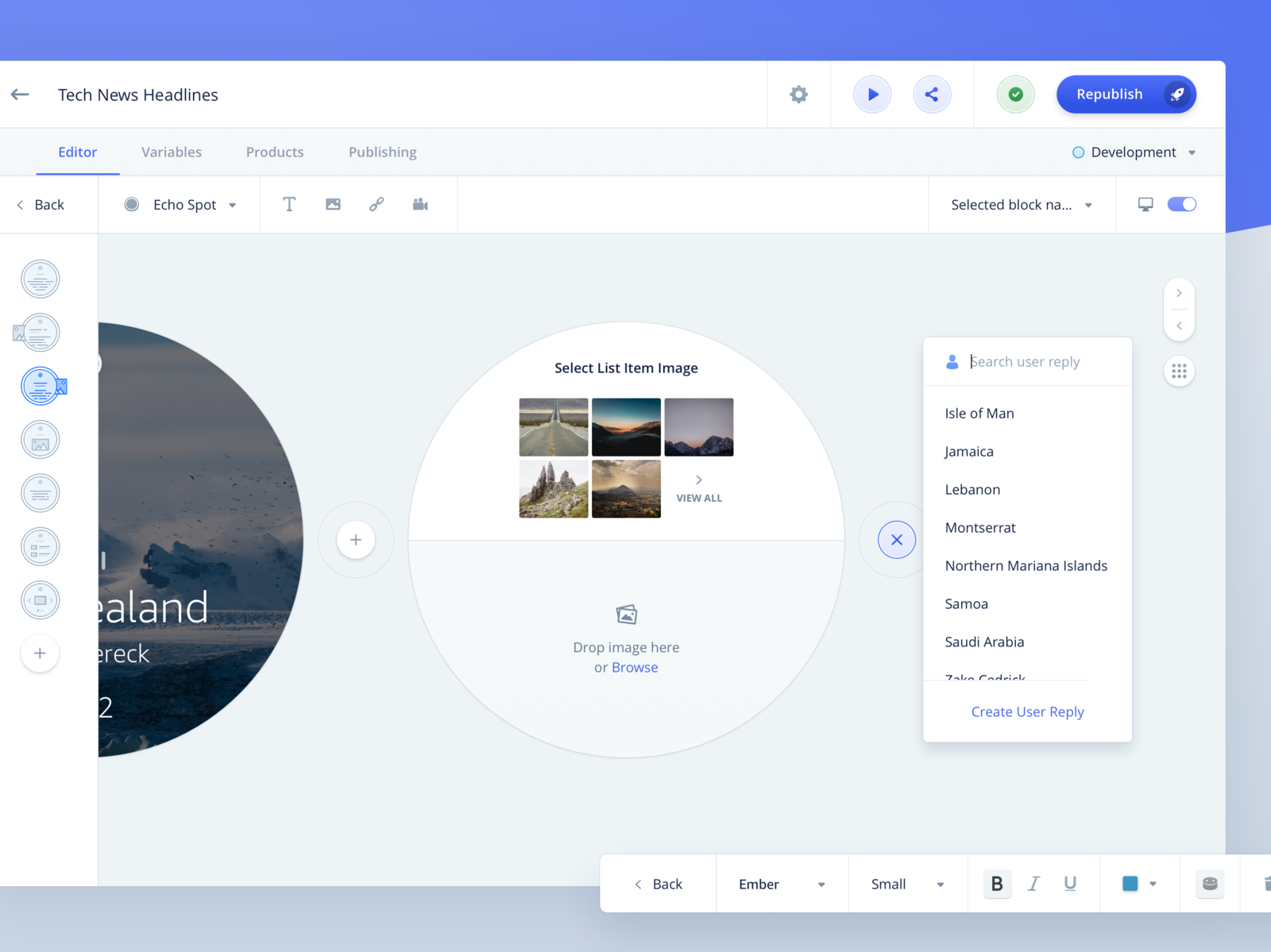Toggle the device preview switch on
This screenshot has height=952, width=1271.
point(1182,204)
